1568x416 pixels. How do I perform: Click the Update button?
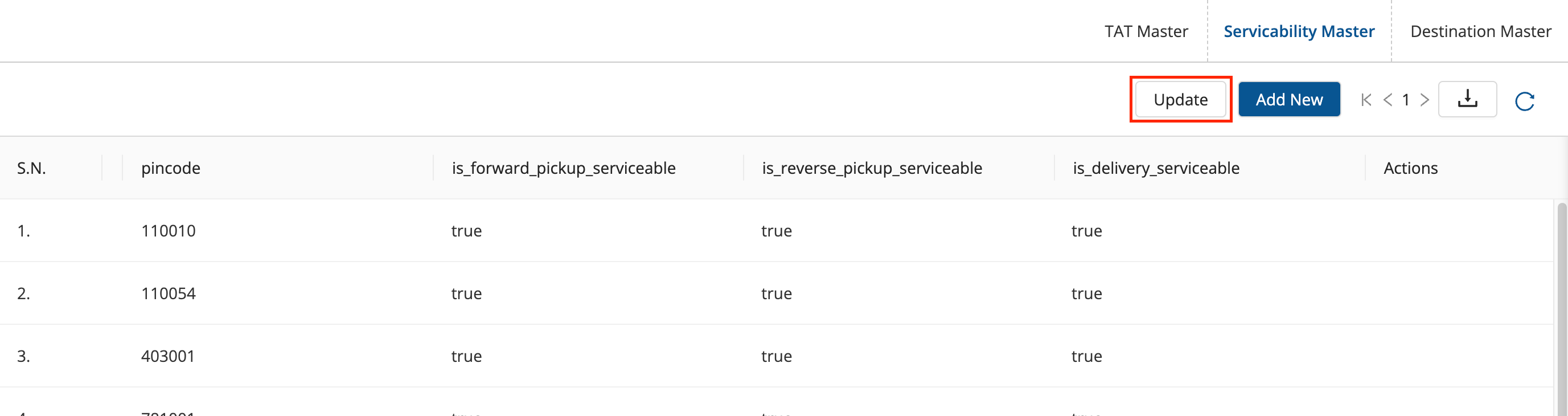click(x=1180, y=99)
